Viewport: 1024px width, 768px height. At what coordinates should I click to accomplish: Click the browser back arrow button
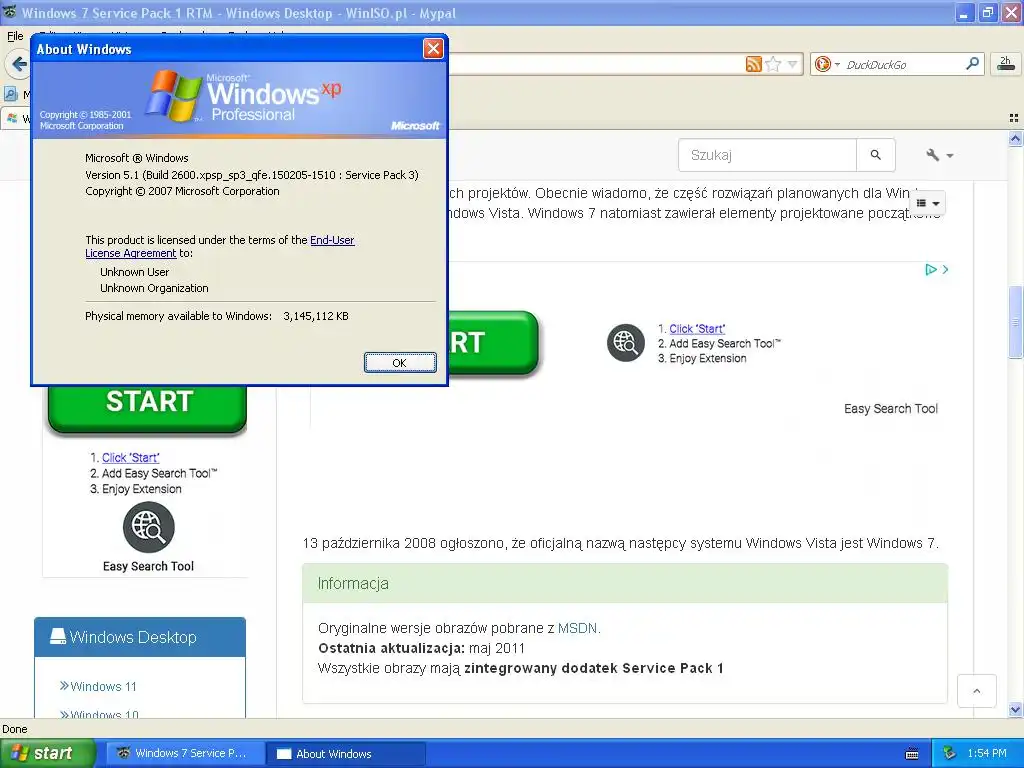click(18, 64)
